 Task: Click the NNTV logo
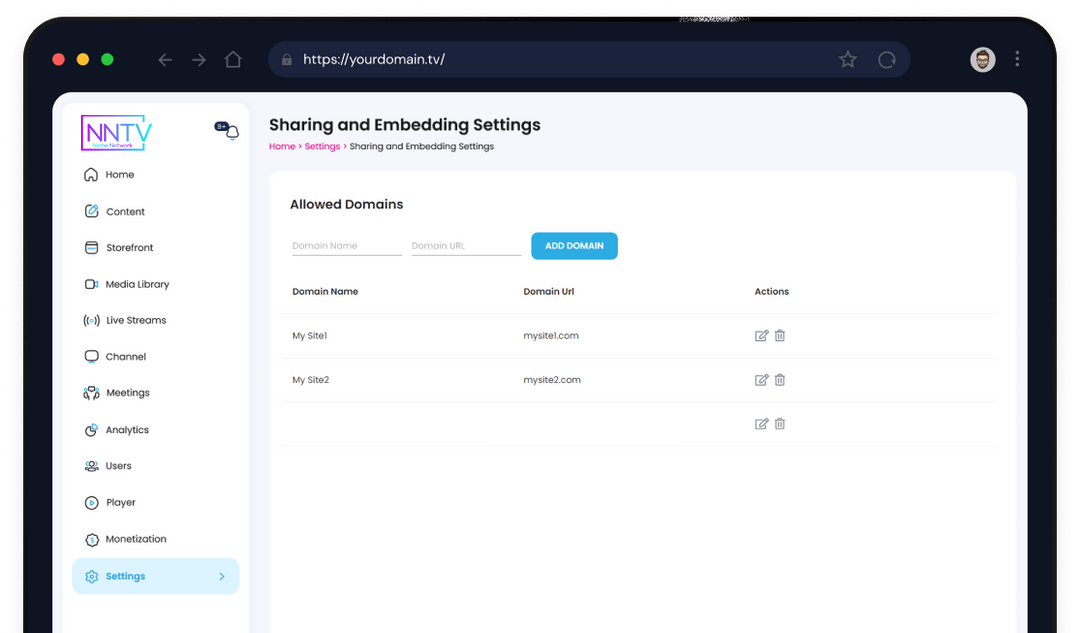[116, 133]
